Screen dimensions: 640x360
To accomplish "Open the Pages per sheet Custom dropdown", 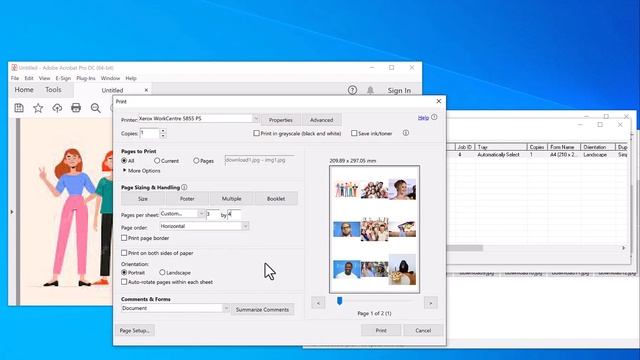I will [x=201, y=213].
